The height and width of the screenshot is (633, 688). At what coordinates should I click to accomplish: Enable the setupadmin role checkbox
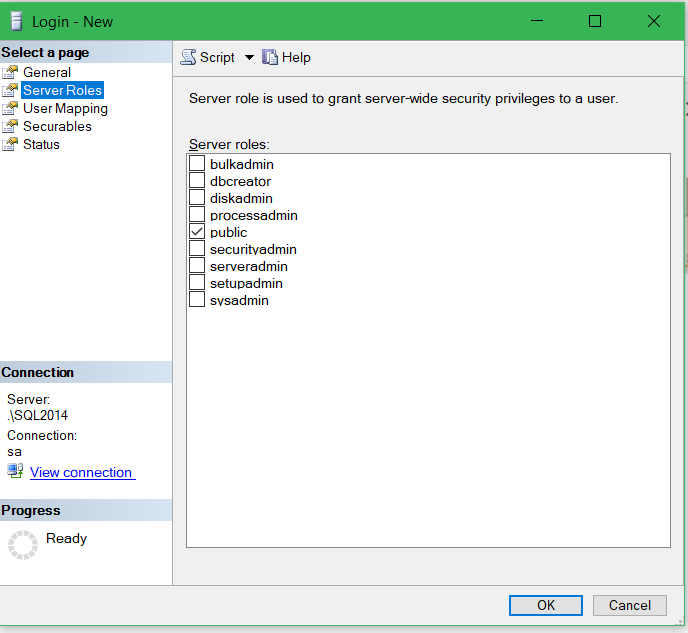(197, 283)
